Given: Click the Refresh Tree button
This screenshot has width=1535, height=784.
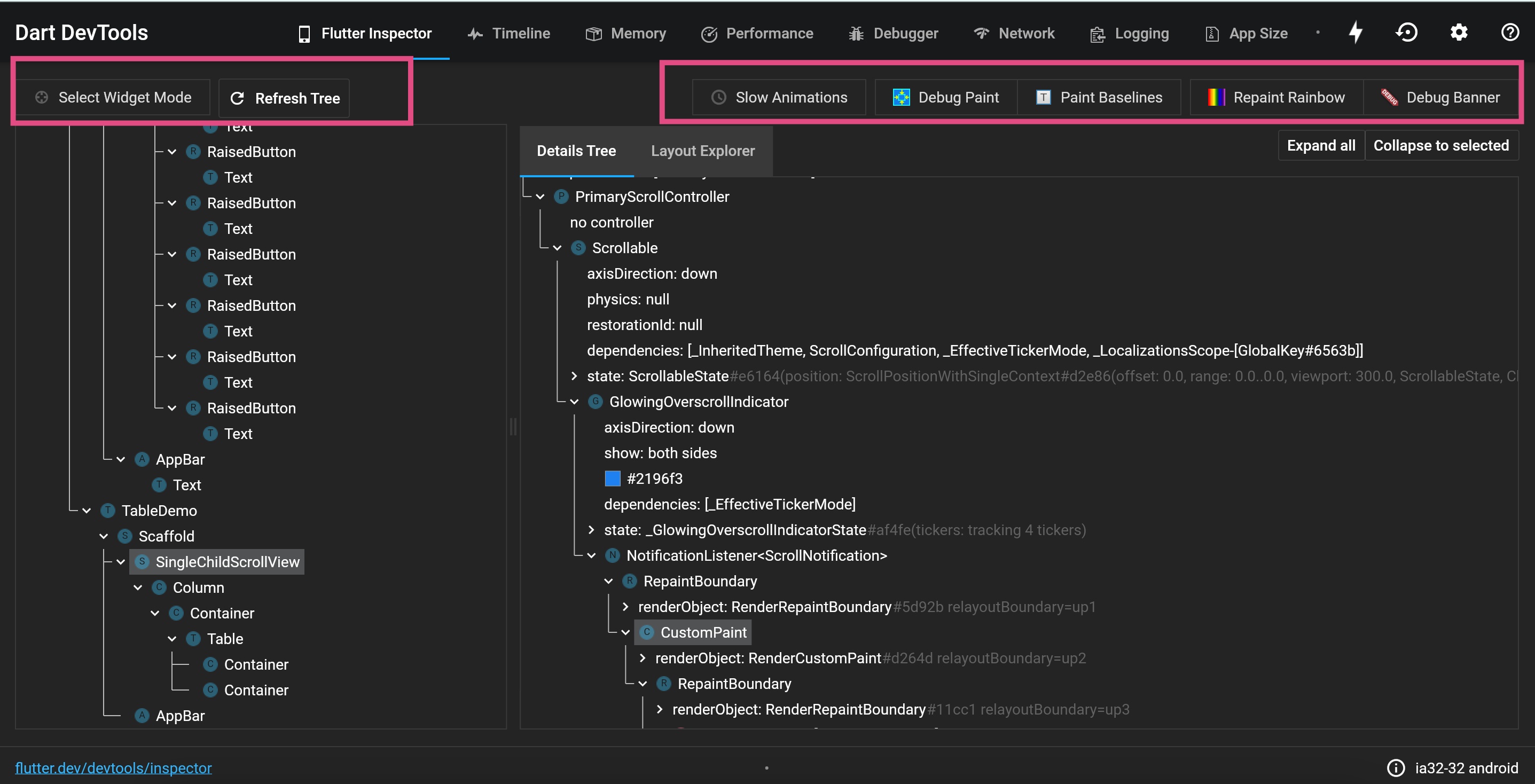Looking at the screenshot, I should (x=284, y=98).
